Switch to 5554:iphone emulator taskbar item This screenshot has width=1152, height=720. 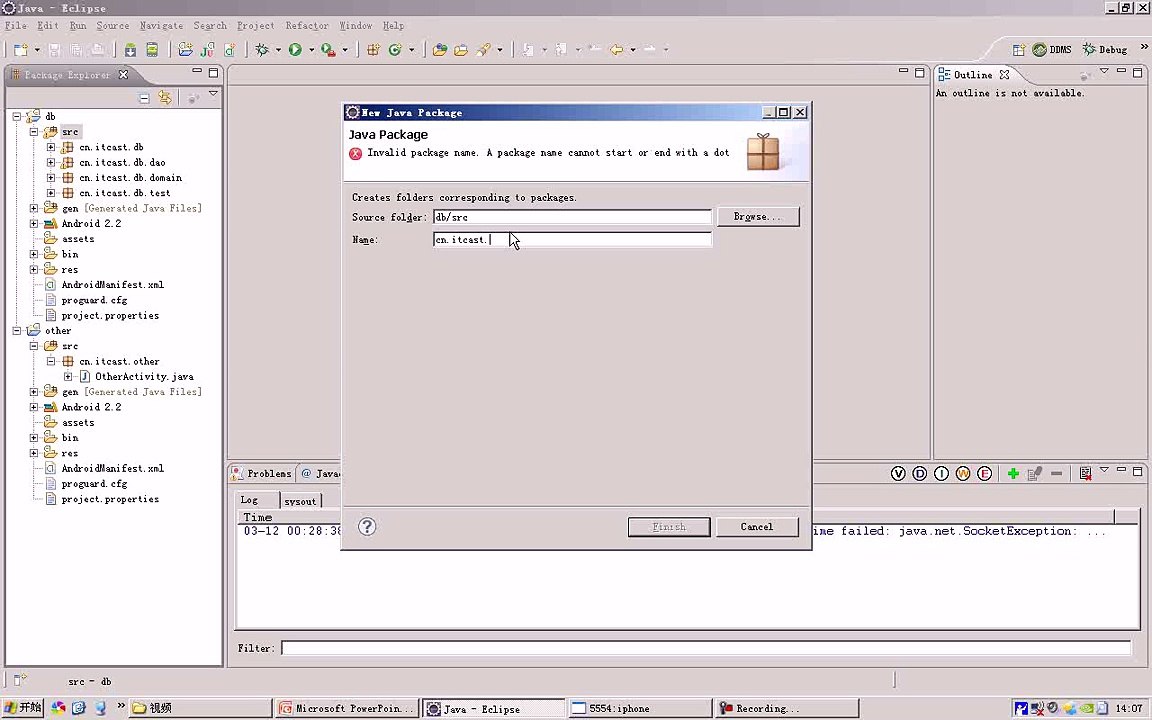(640, 709)
